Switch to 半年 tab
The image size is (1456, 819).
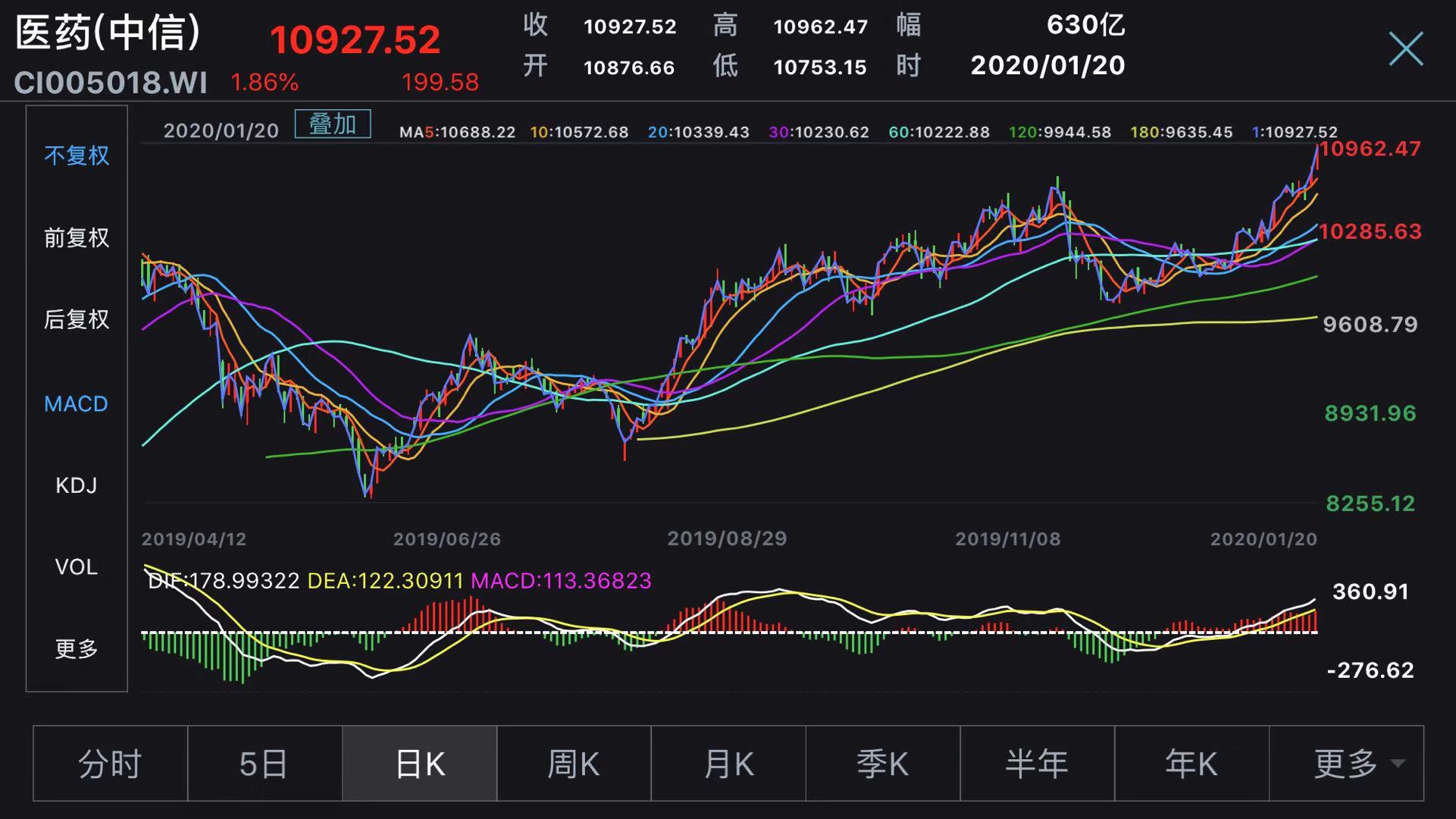click(1037, 764)
